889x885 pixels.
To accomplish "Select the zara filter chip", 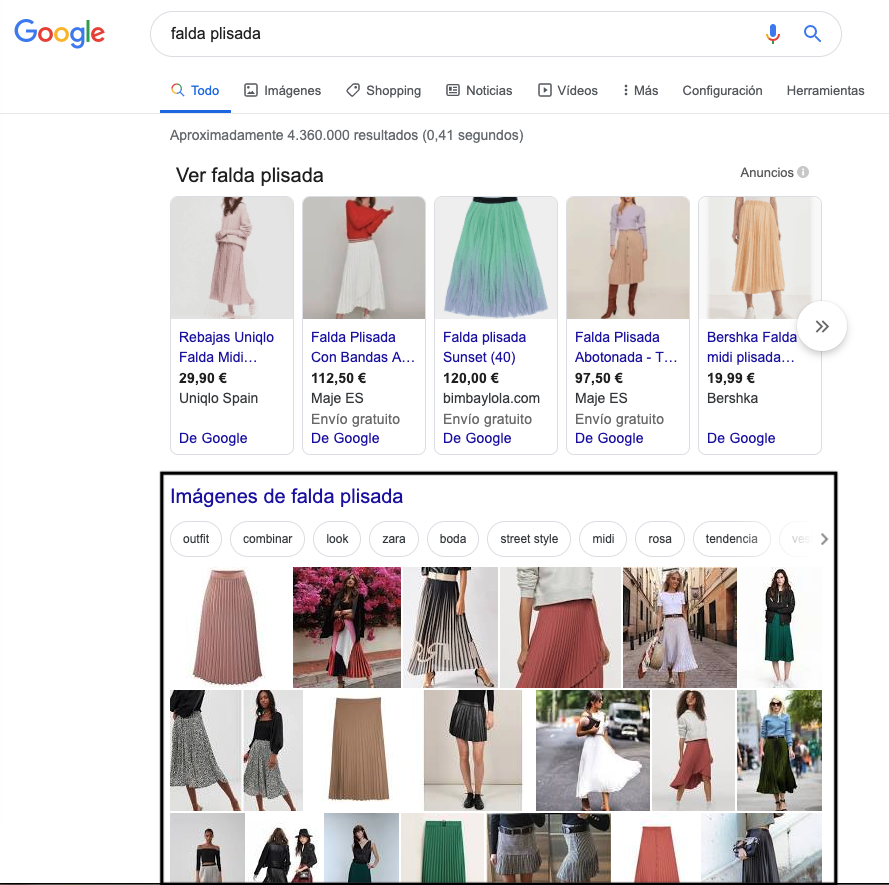I will [x=393, y=538].
